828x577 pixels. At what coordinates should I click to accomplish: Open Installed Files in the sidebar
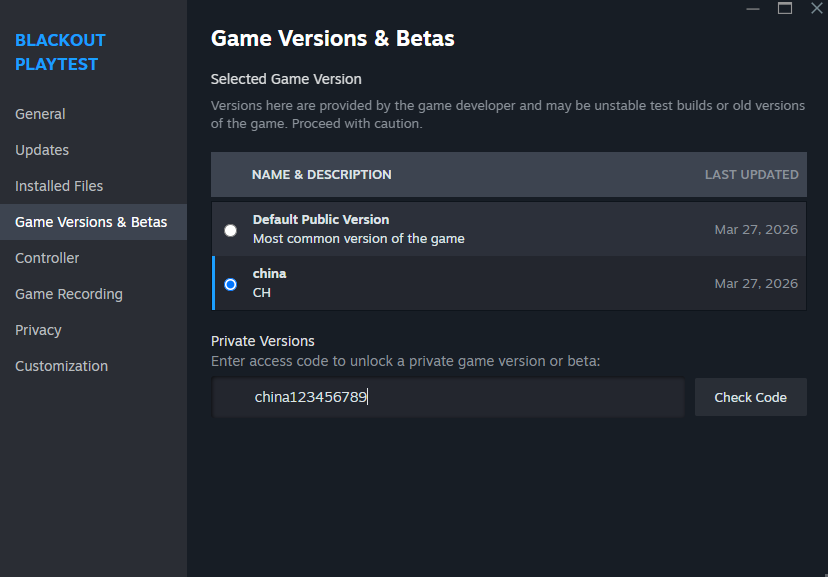coord(59,186)
